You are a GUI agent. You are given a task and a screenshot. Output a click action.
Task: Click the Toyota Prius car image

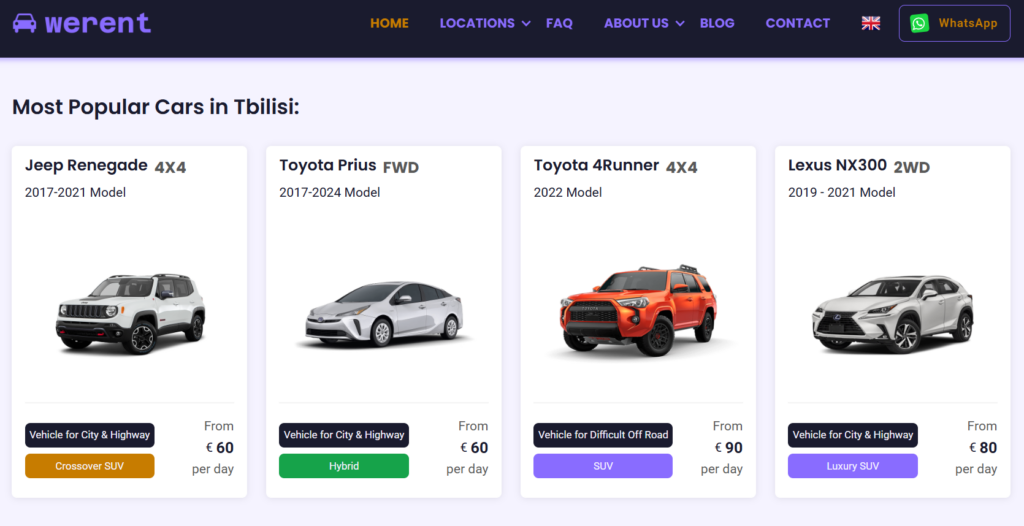click(384, 314)
